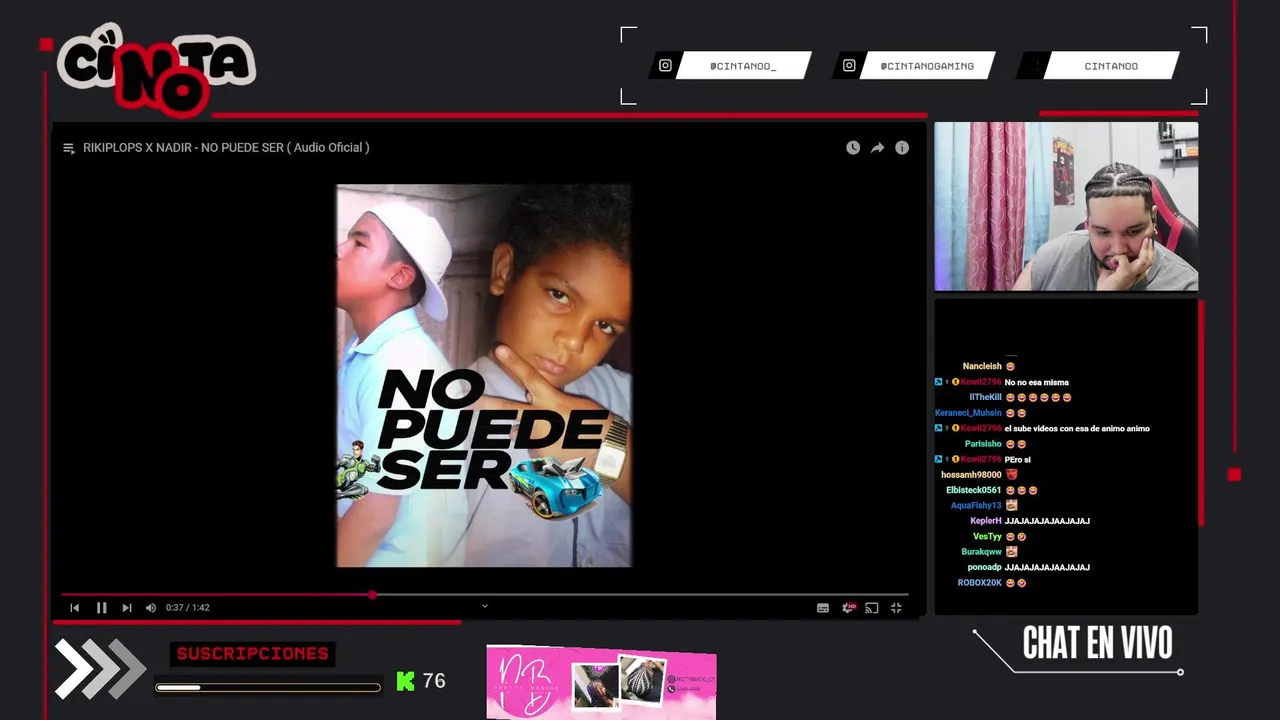
Task: Click the streamer webcam feed
Action: [1066, 207]
